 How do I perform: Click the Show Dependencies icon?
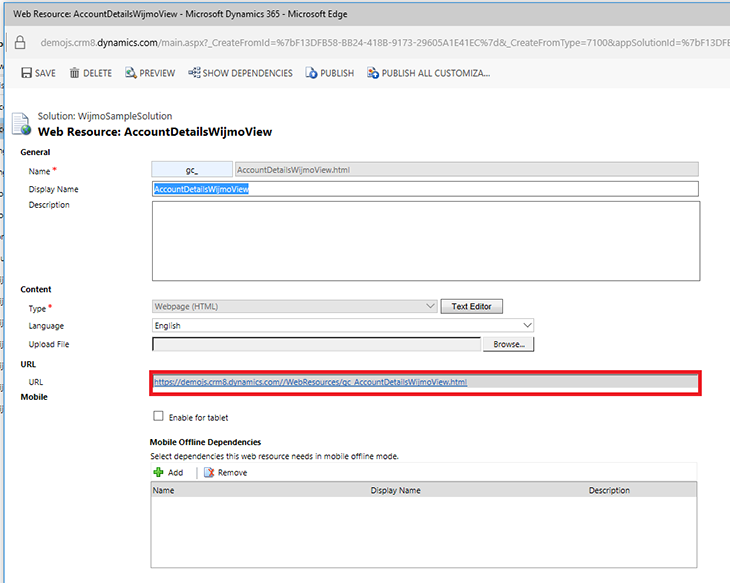[x=194, y=73]
